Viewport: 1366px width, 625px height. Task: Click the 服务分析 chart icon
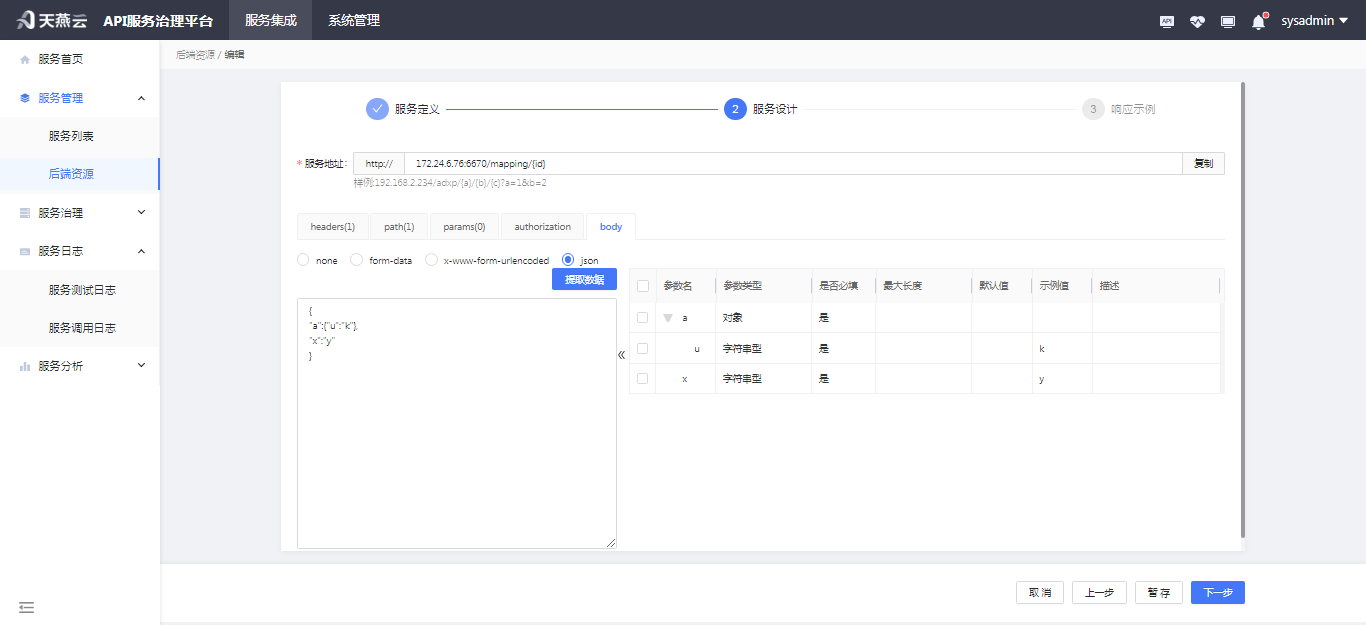pos(25,366)
